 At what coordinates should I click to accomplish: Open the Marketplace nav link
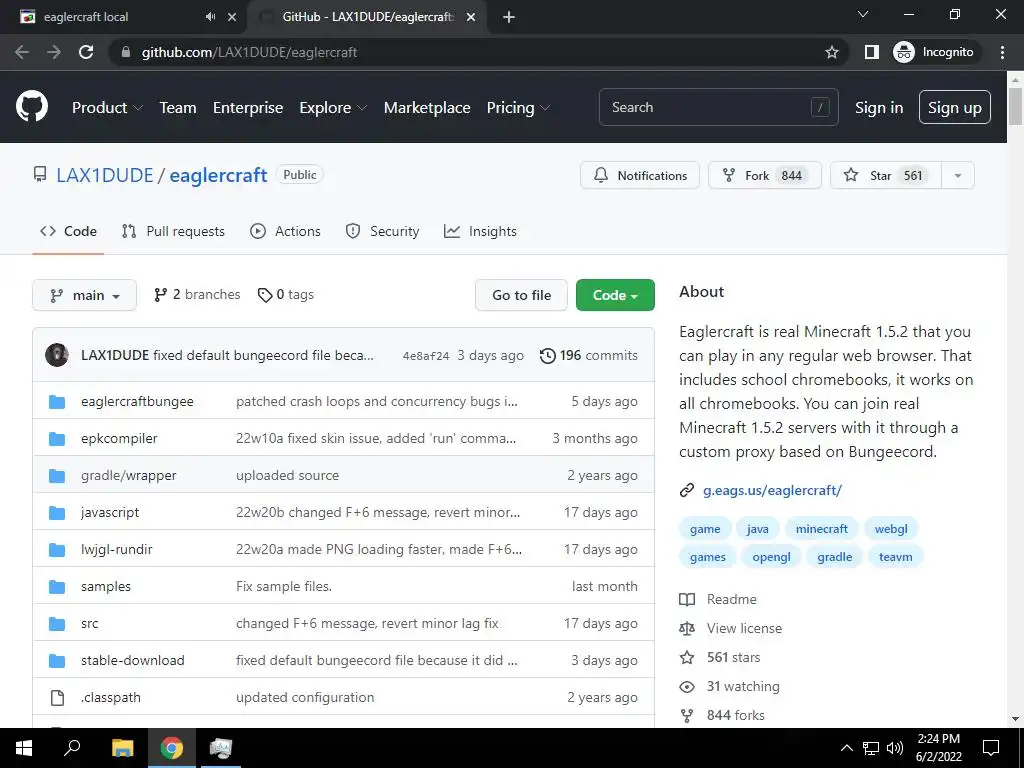pos(427,108)
